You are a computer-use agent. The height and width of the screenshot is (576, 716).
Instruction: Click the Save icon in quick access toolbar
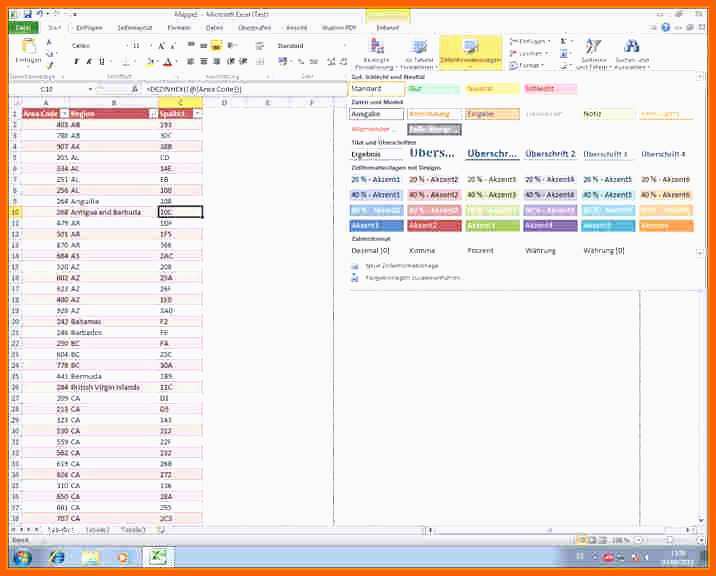[x=28, y=15]
